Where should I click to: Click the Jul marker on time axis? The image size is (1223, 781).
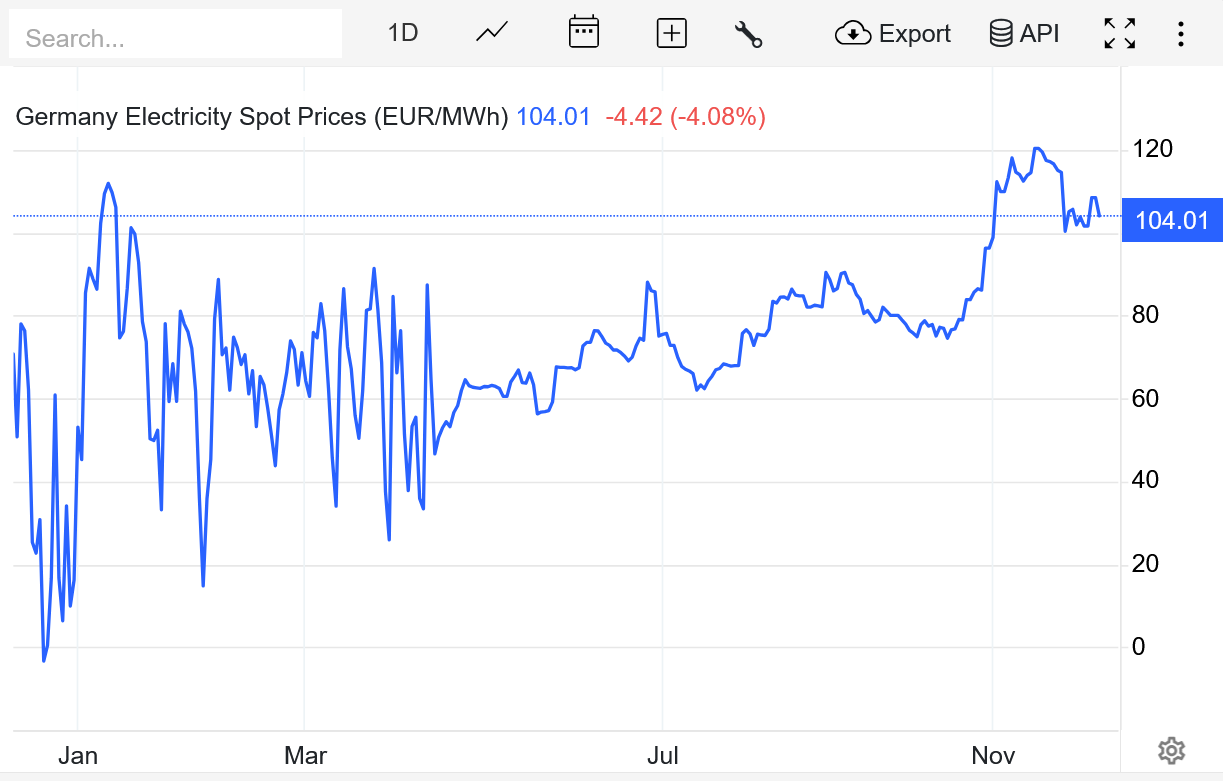663,756
